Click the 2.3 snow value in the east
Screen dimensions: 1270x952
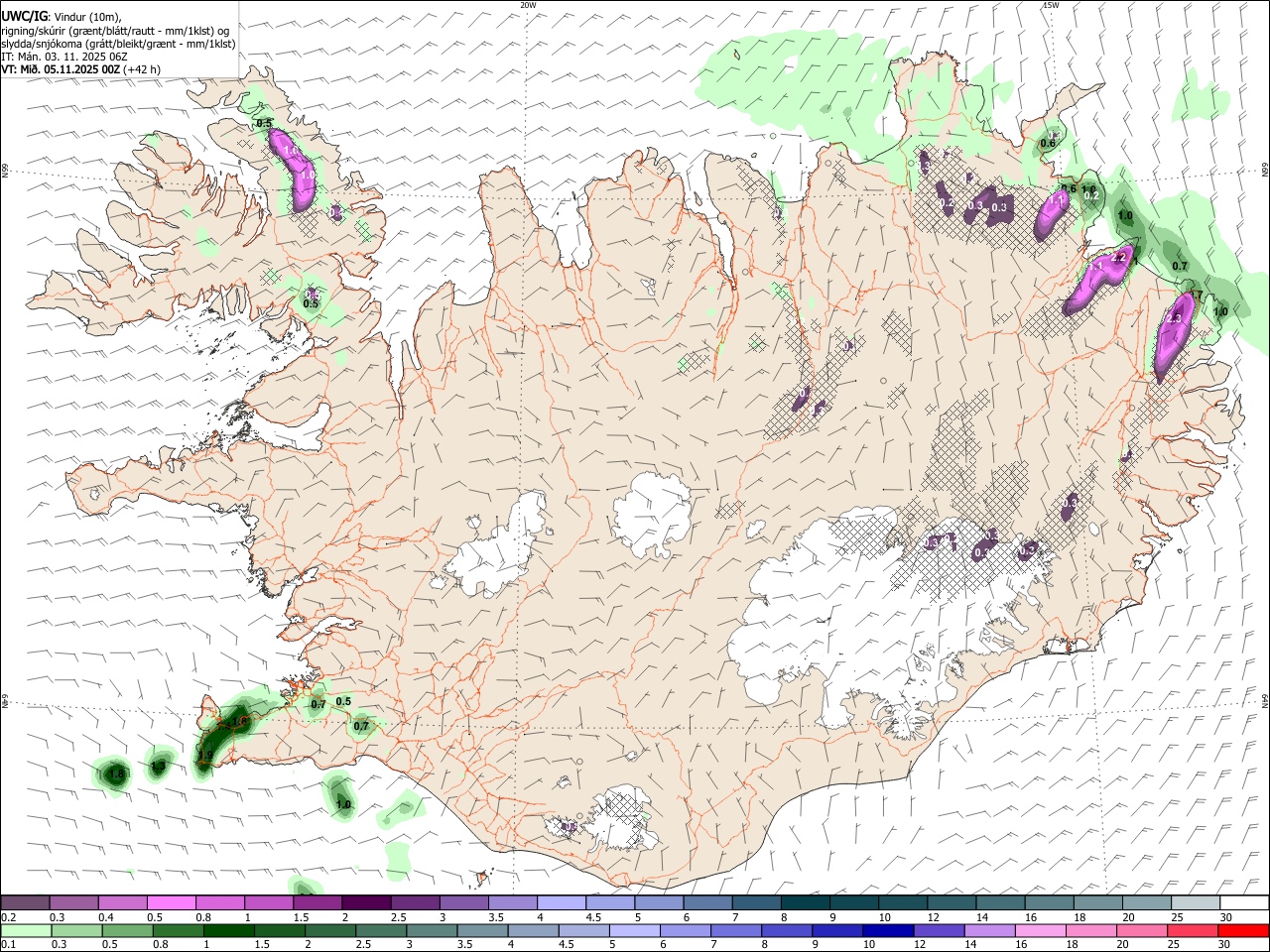[x=1176, y=318]
